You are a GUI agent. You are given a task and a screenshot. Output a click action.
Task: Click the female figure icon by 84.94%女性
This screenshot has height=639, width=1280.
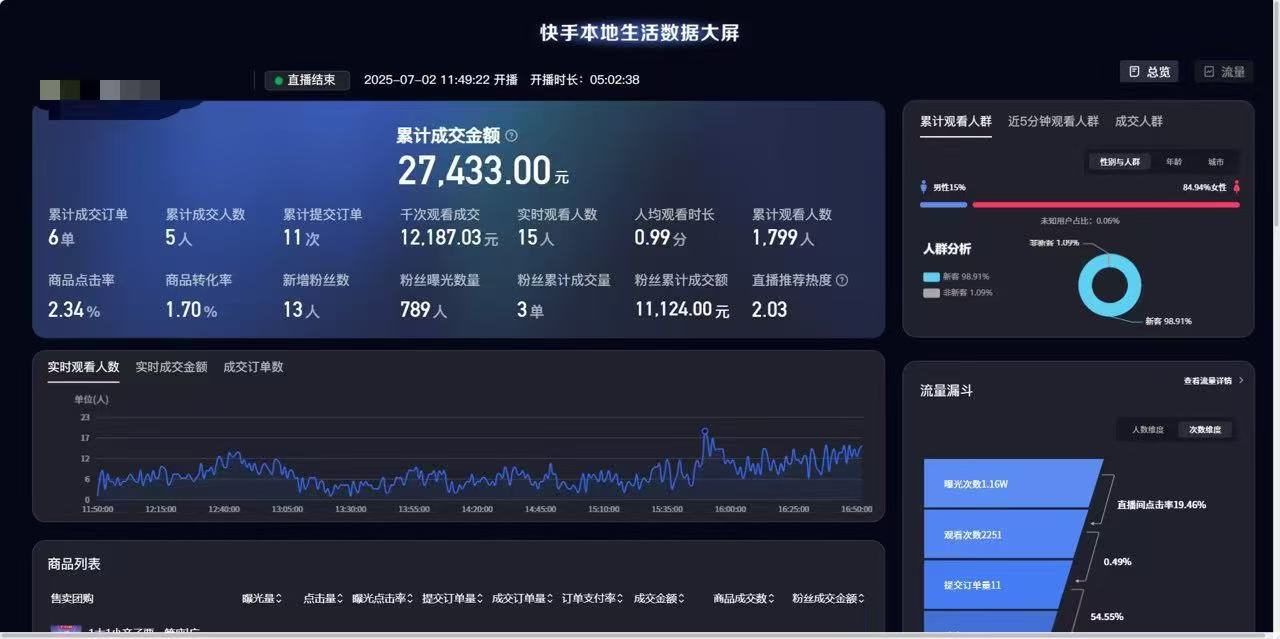coord(1236,187)
